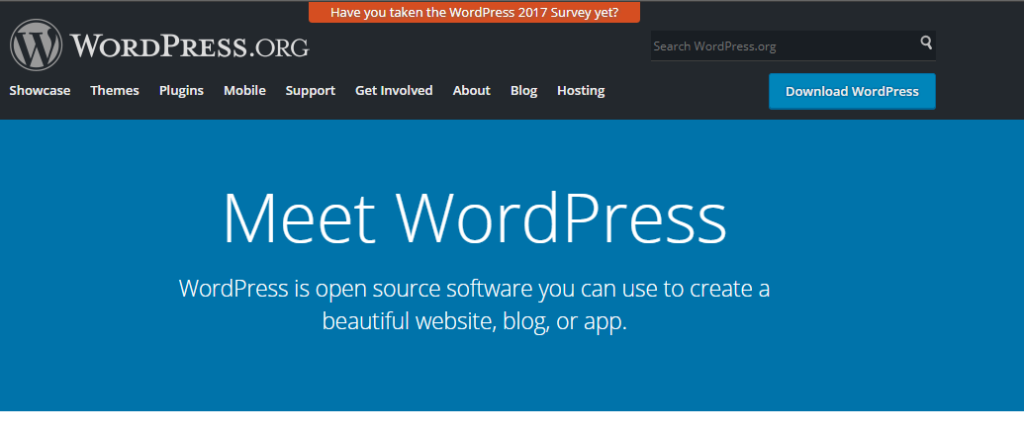Open the Support section
The image size is (1024, 434).
point(310,91)
